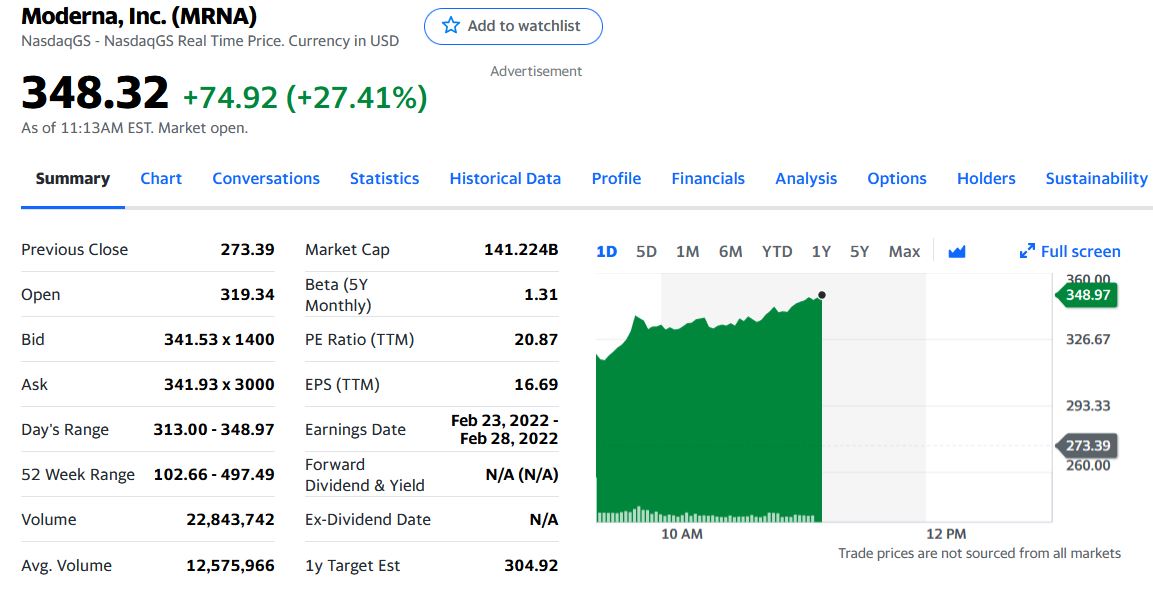Open the Conversations tab
1153x590 pixels.
266,179
